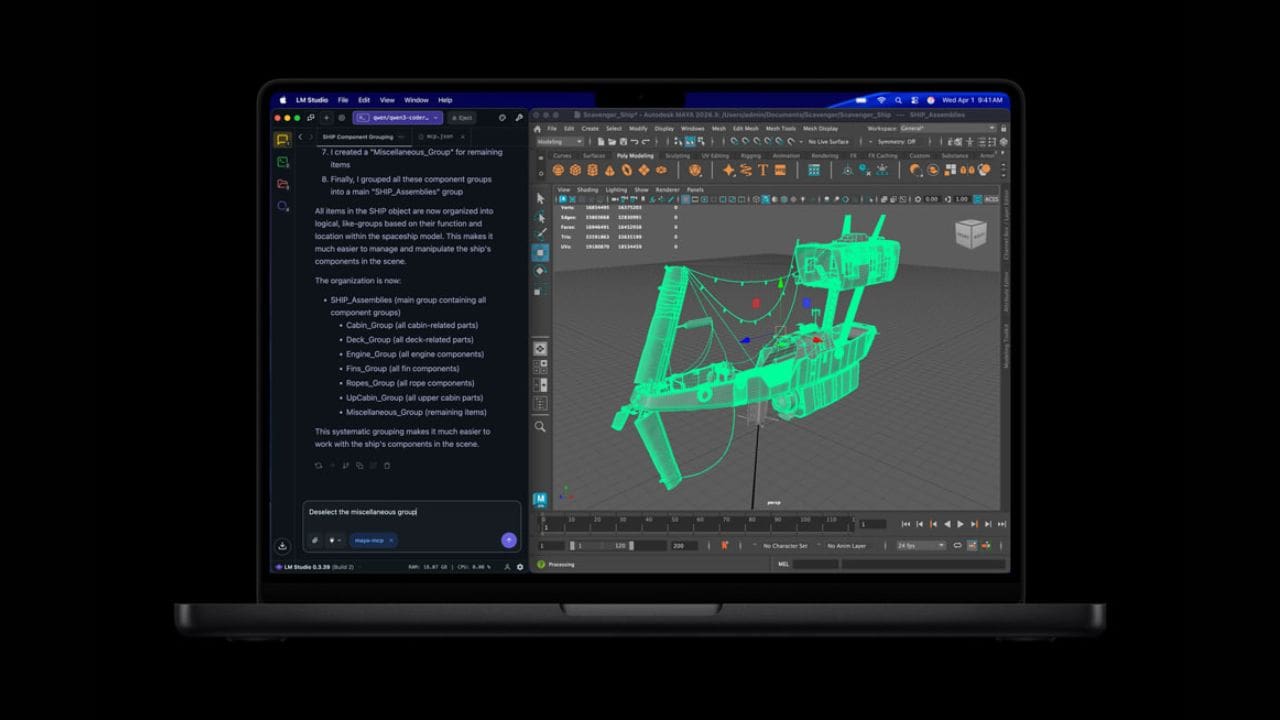Screen dimensions: 1280x720
Task: Select the polygon sphere shelf icon
Action: pyautogui.click(x=559, y=170)
